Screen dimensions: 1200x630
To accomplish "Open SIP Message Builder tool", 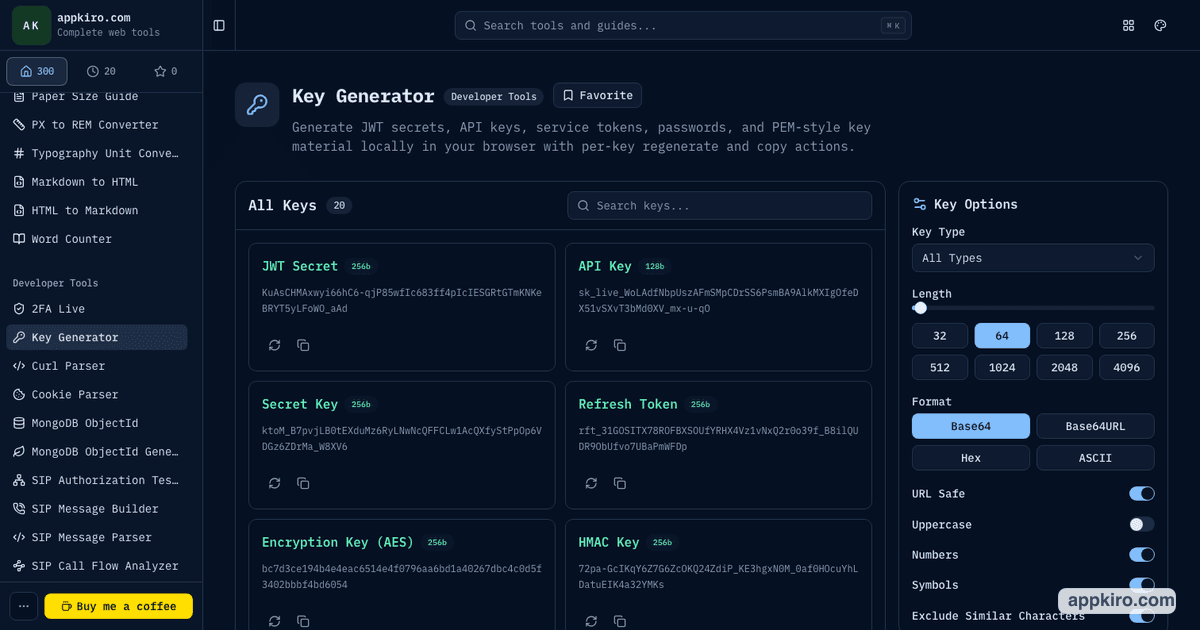I will tap(97, 509).
